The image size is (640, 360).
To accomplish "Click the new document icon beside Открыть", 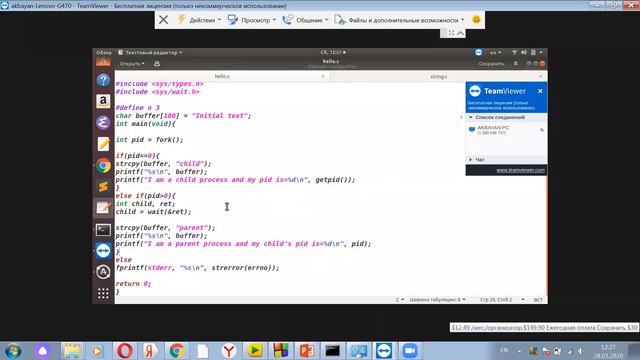I will pos(157,64).
